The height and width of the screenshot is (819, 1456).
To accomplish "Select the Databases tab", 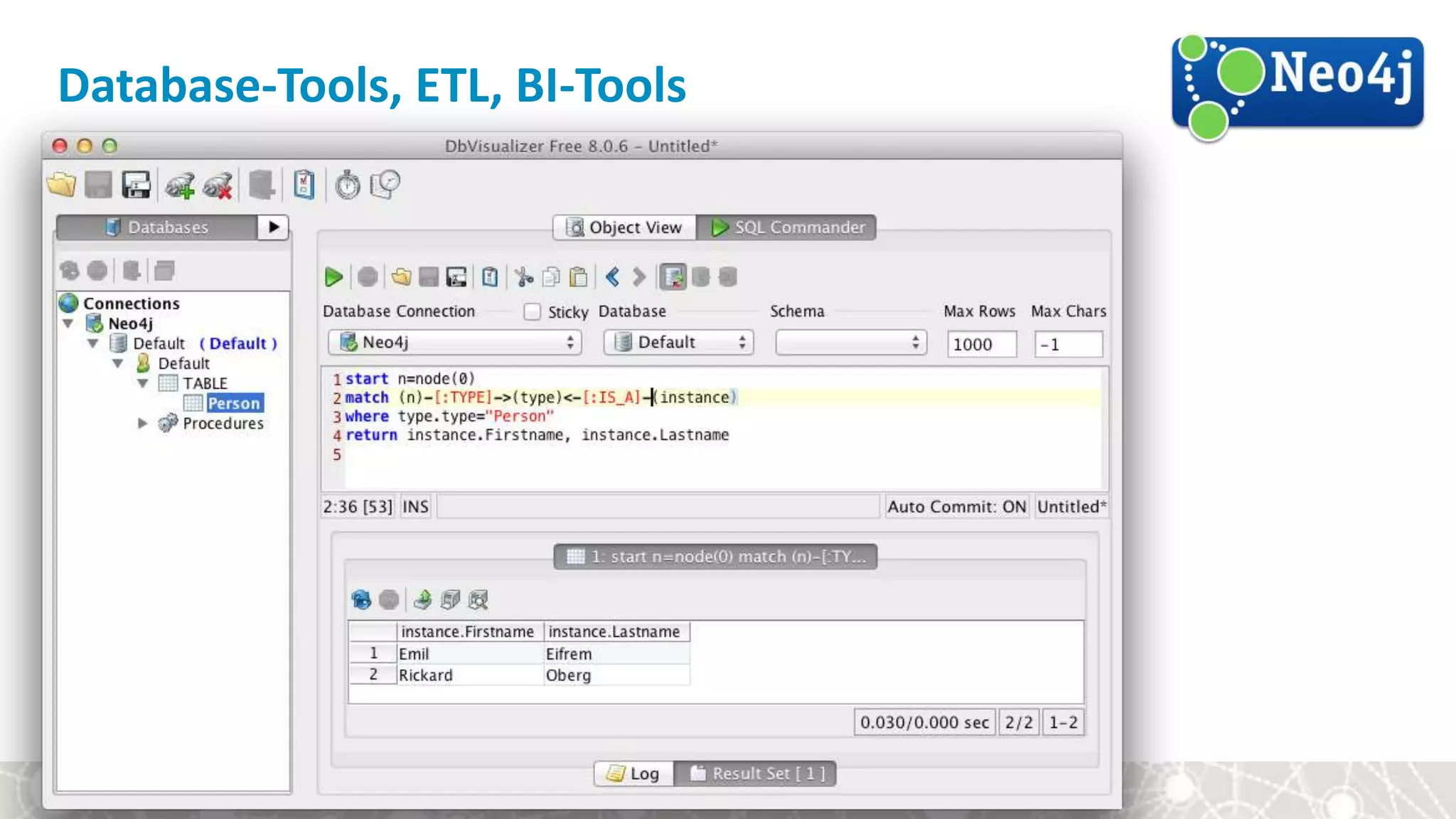I will 157,227.
